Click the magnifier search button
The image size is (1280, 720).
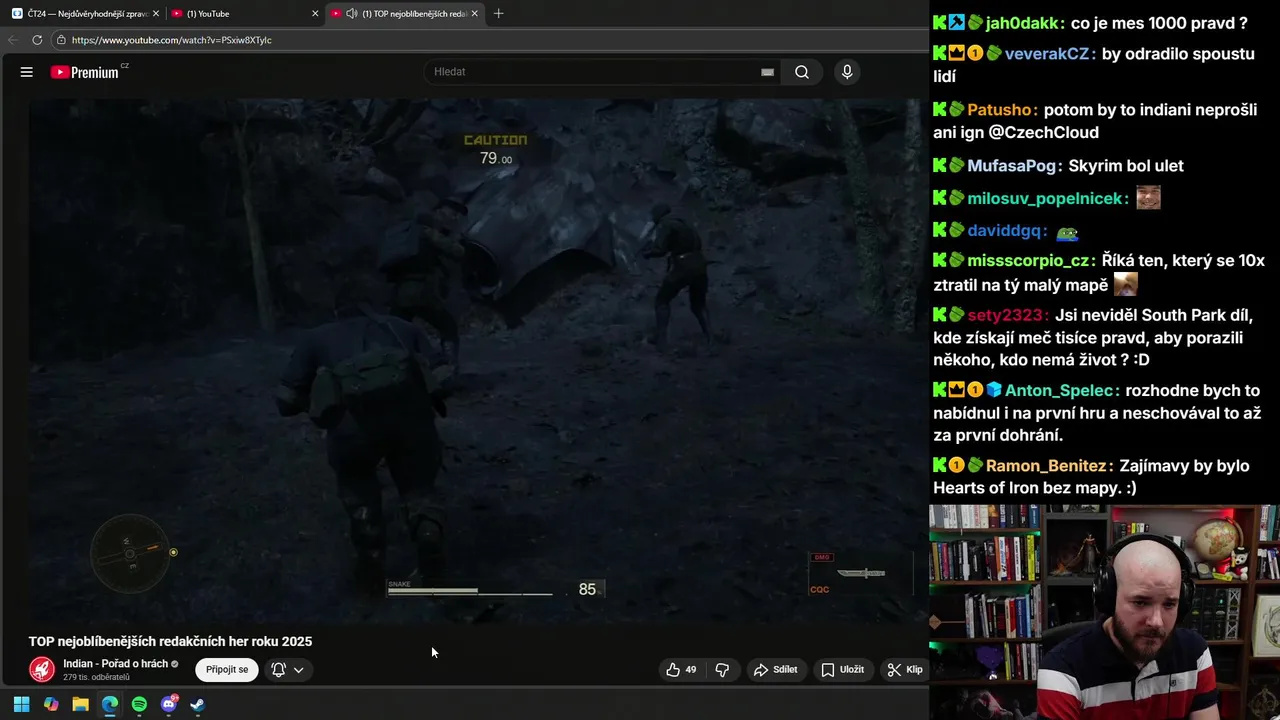pyautogui.click(x=802, y=72)
